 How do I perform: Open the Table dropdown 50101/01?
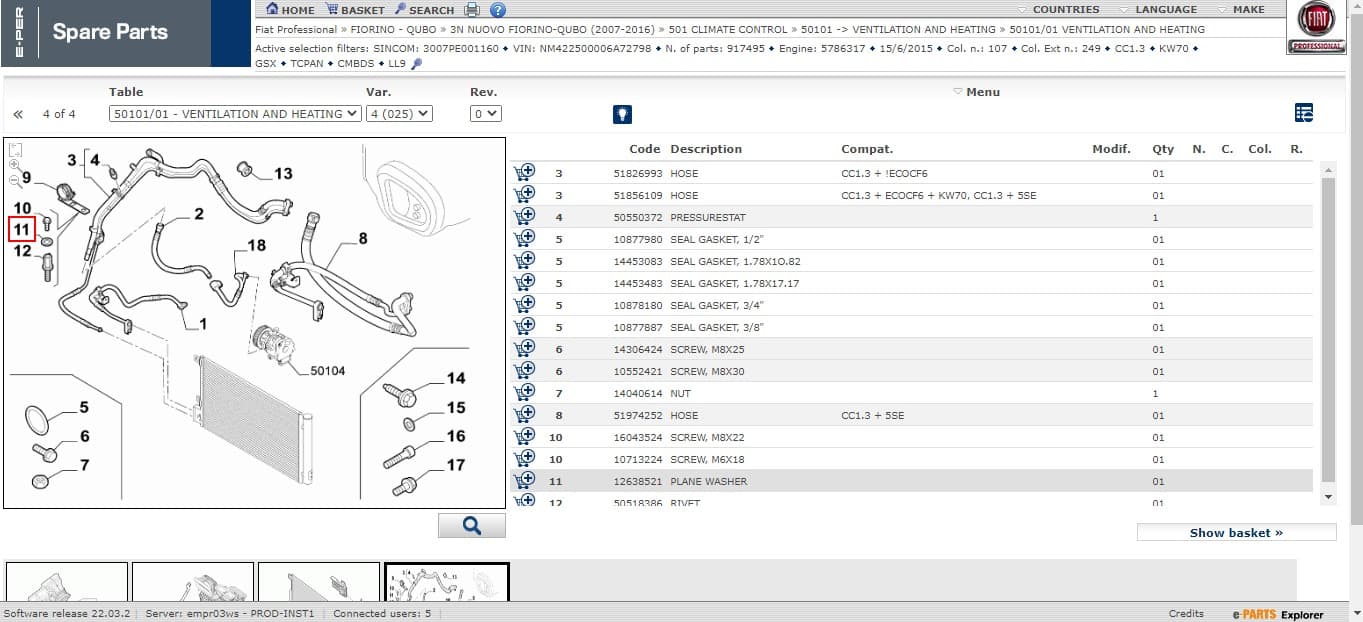pos(235,114)
